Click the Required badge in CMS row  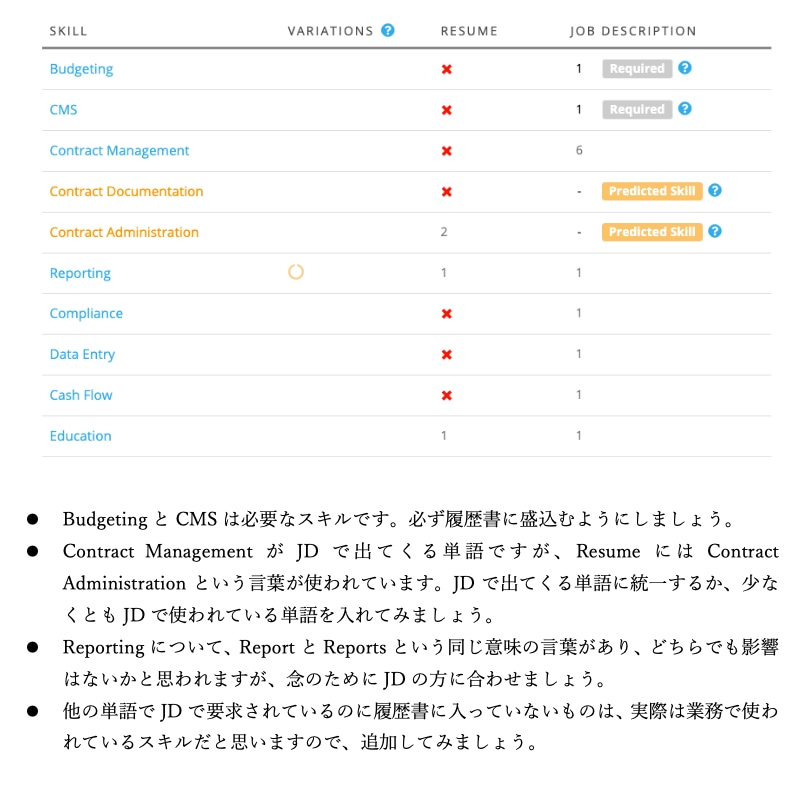637,109
